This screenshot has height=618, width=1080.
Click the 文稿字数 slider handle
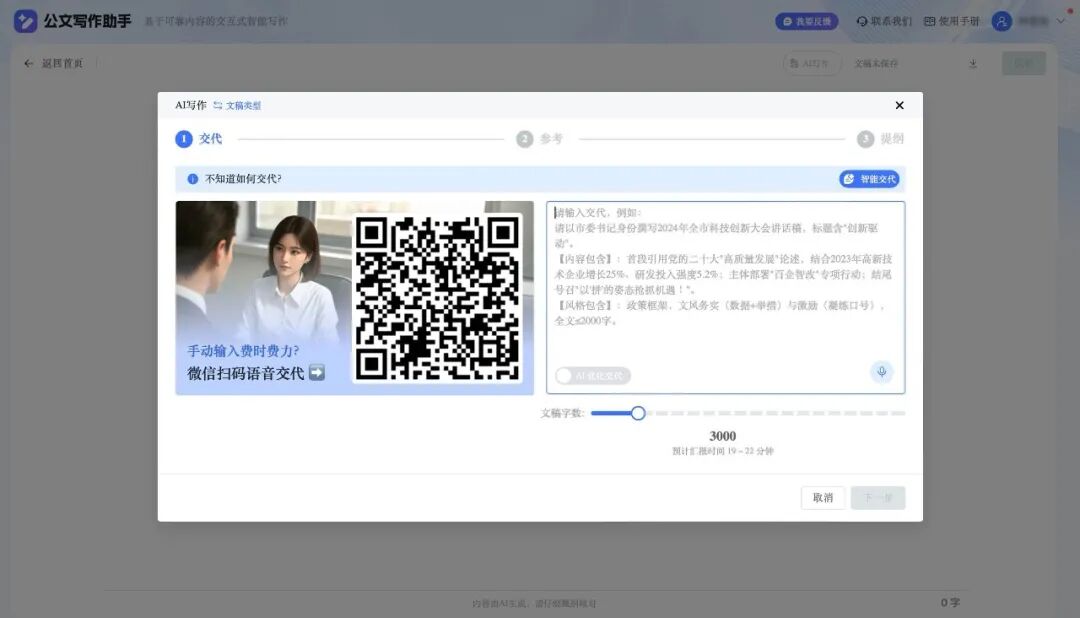[x=638, y=413]
